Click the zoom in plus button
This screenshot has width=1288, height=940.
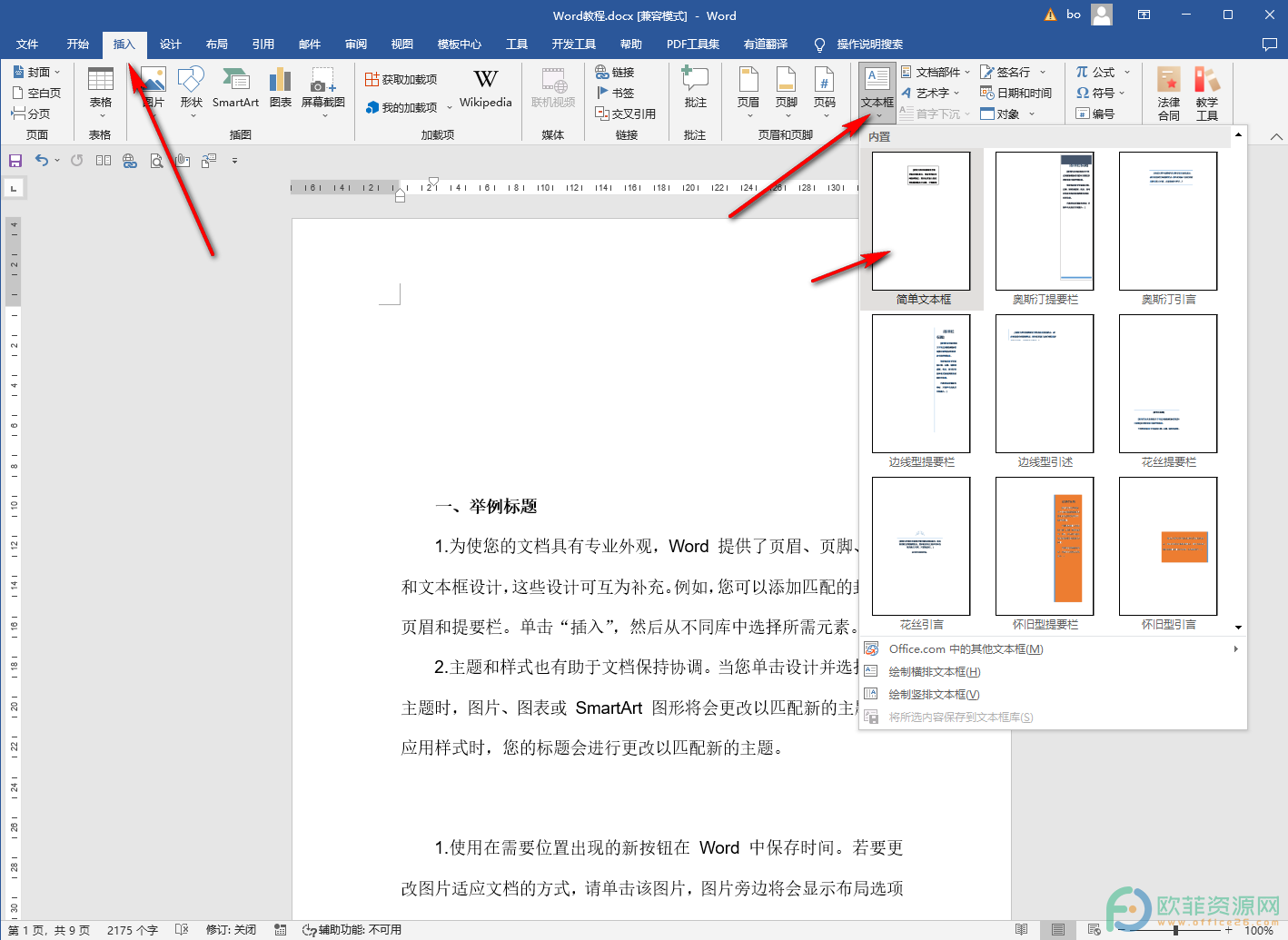tap(1228, 930)
